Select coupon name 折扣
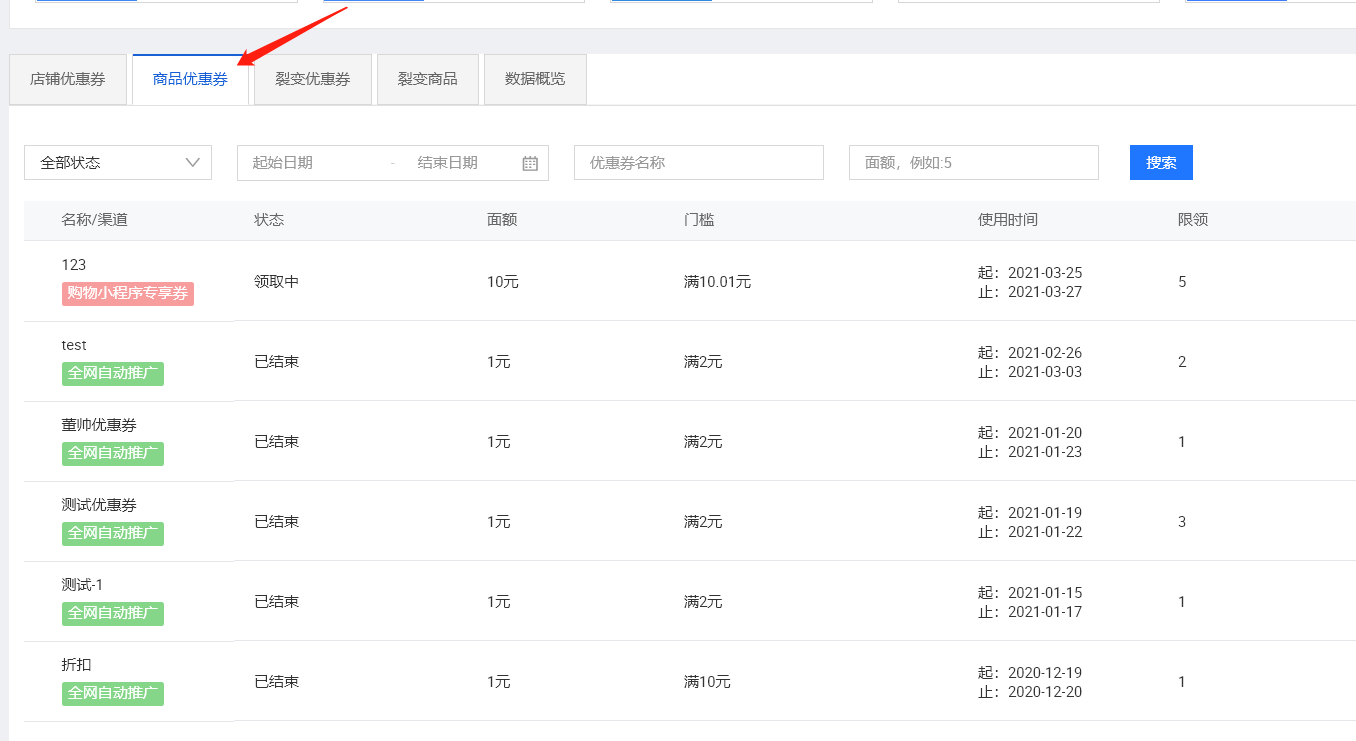The height and width of the screenshot is (741, 1356). point(76,665)
